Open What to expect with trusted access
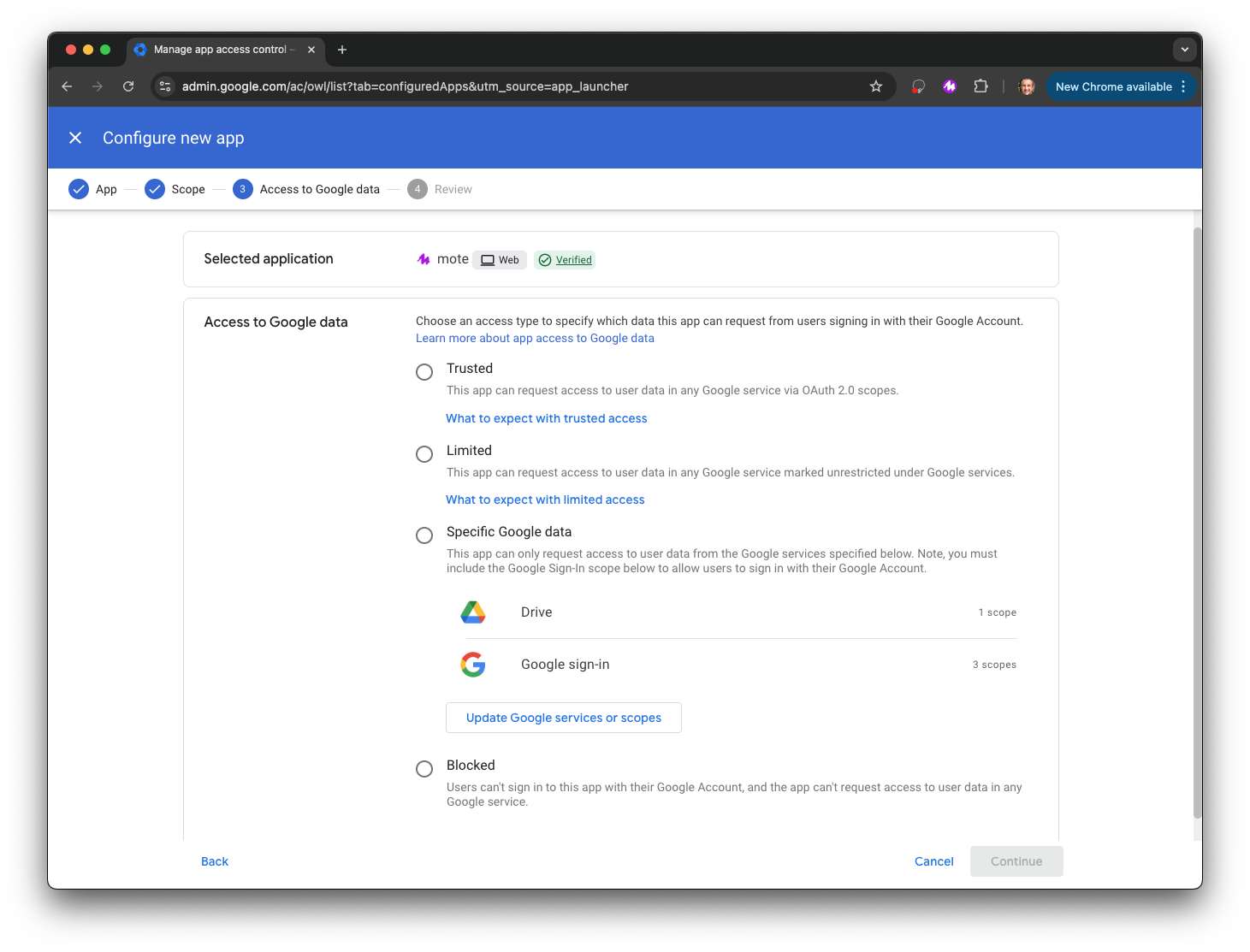 pos(547,418)
